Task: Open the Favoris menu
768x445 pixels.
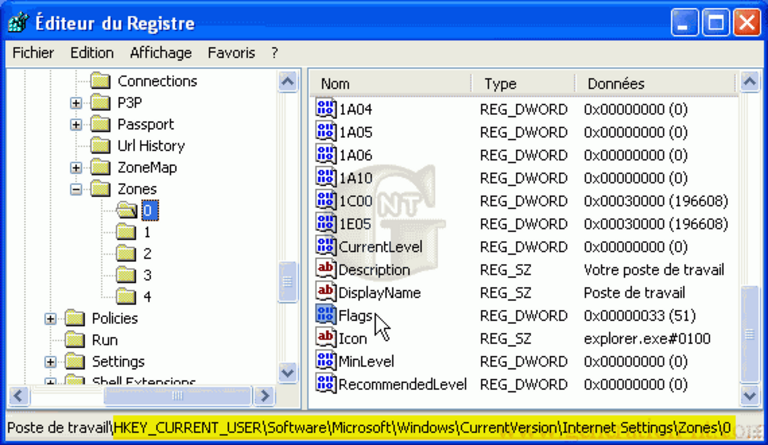Action: [231, 53]
